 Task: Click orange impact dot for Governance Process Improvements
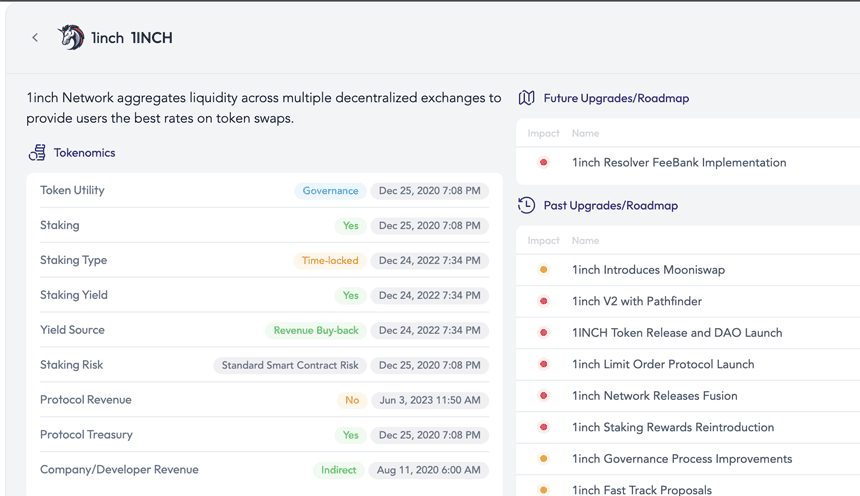coord(544,459)
